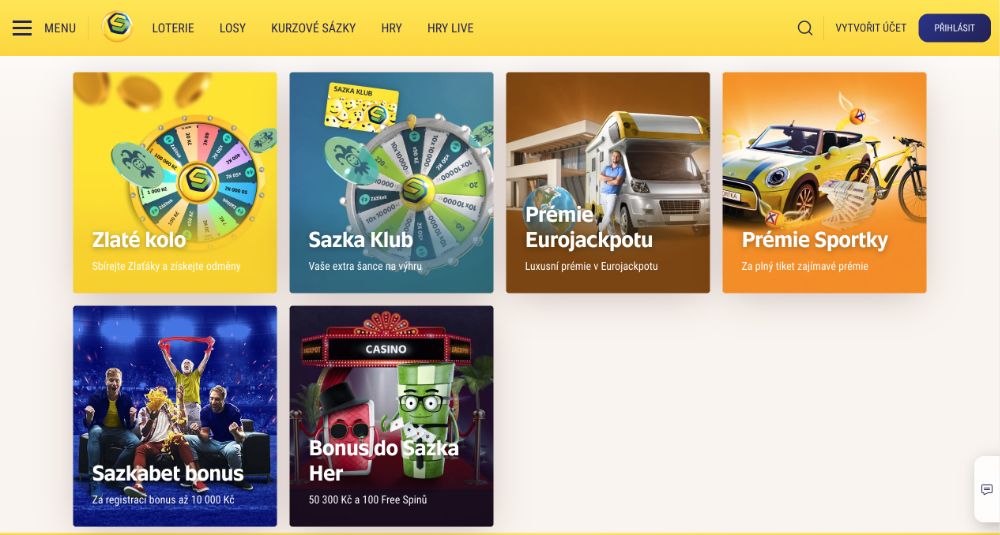Open the hamburger menu icon
1000x535 pixels.
click(x=22, y=28)
